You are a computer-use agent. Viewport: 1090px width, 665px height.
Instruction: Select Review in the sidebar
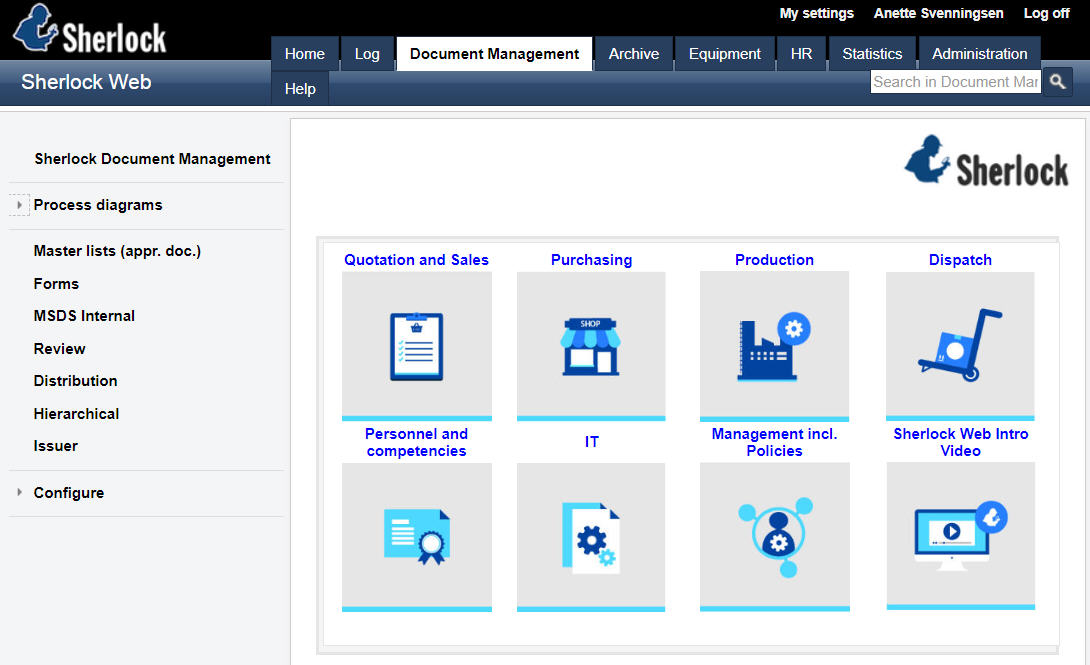coord(60,349)
